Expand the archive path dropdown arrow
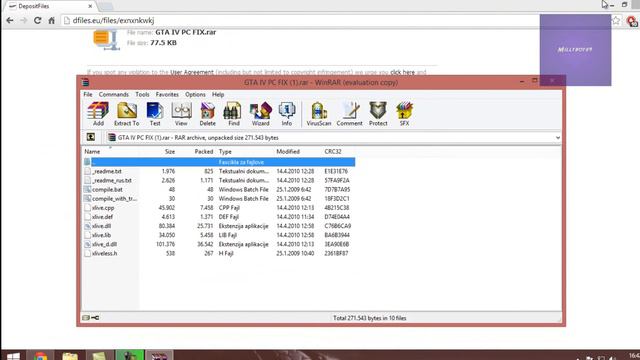 pos(558,138)
